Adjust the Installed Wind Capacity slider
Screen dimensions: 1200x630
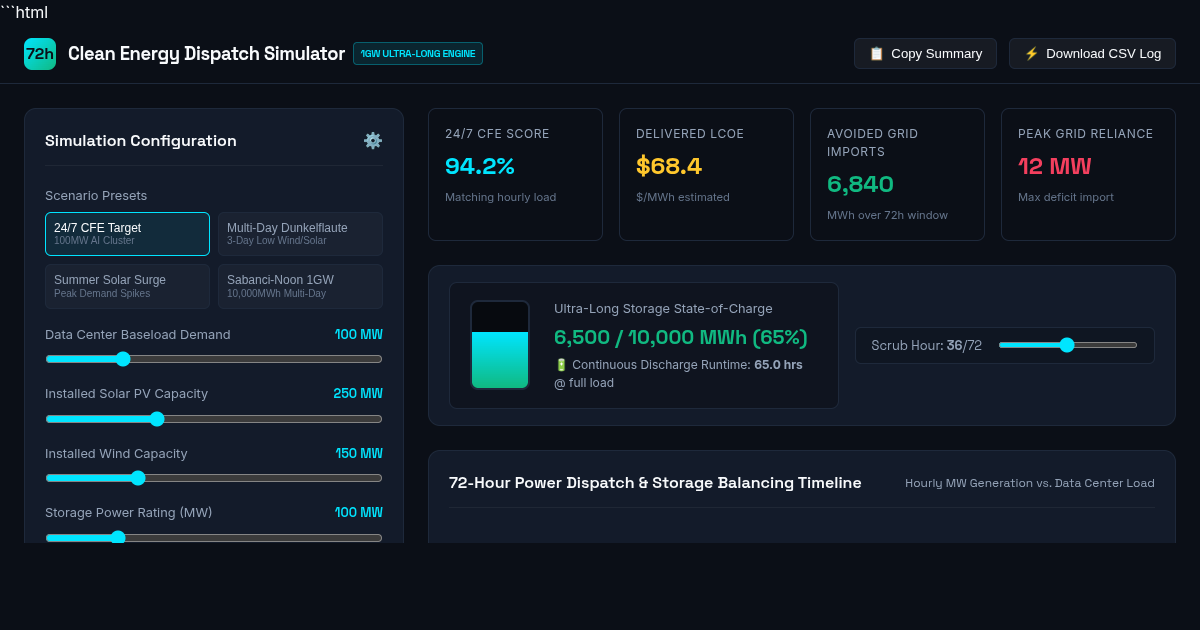(214, 478)
